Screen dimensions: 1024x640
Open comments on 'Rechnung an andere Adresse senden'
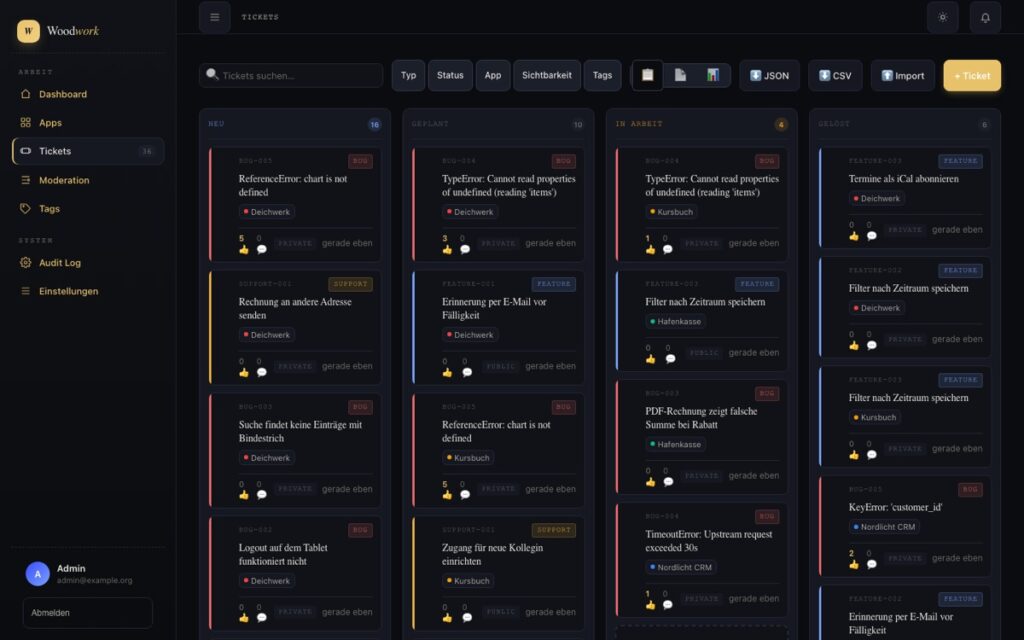click(261, 368)
